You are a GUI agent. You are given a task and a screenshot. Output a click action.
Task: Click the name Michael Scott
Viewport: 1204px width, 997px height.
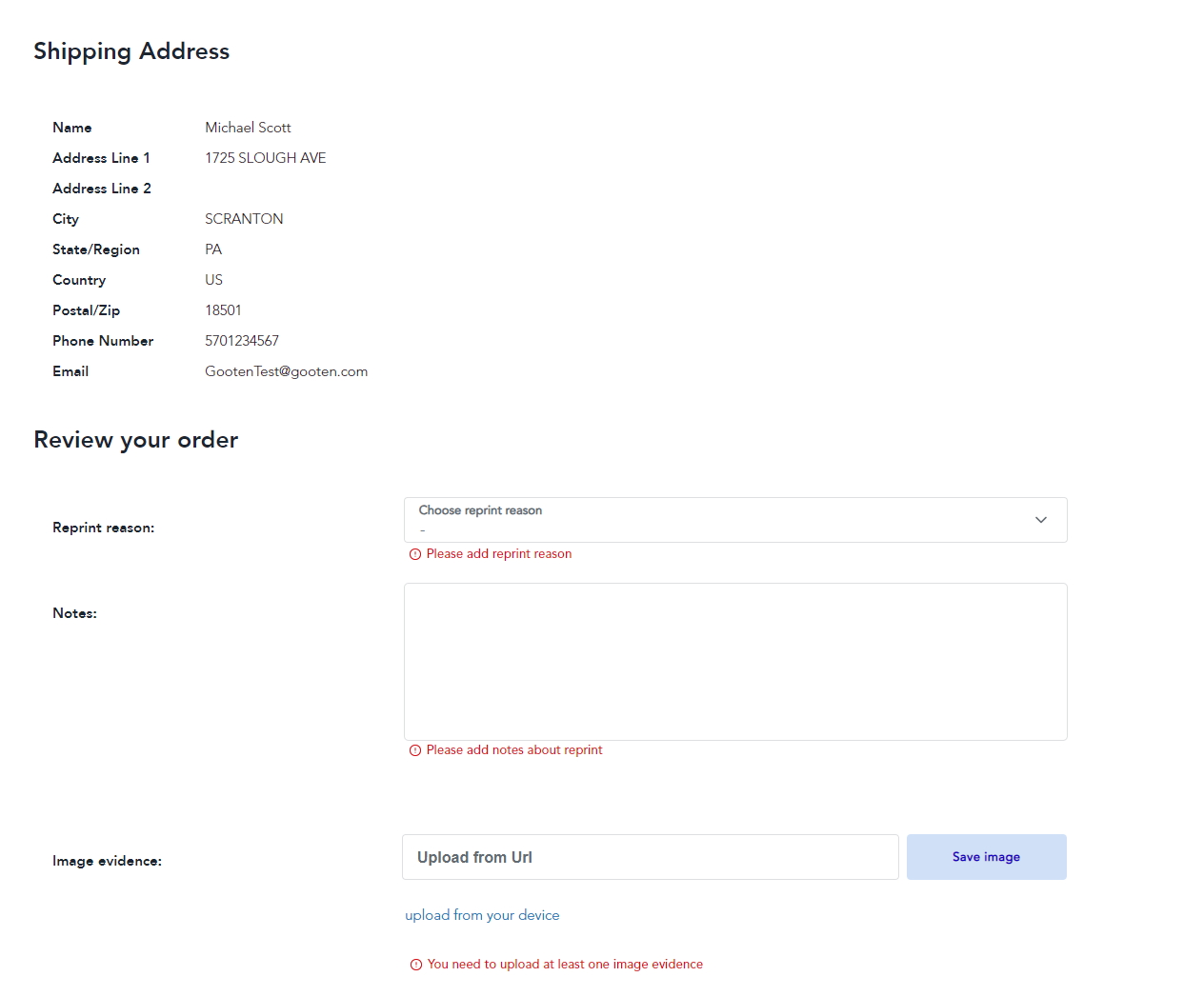coord(248,128)
